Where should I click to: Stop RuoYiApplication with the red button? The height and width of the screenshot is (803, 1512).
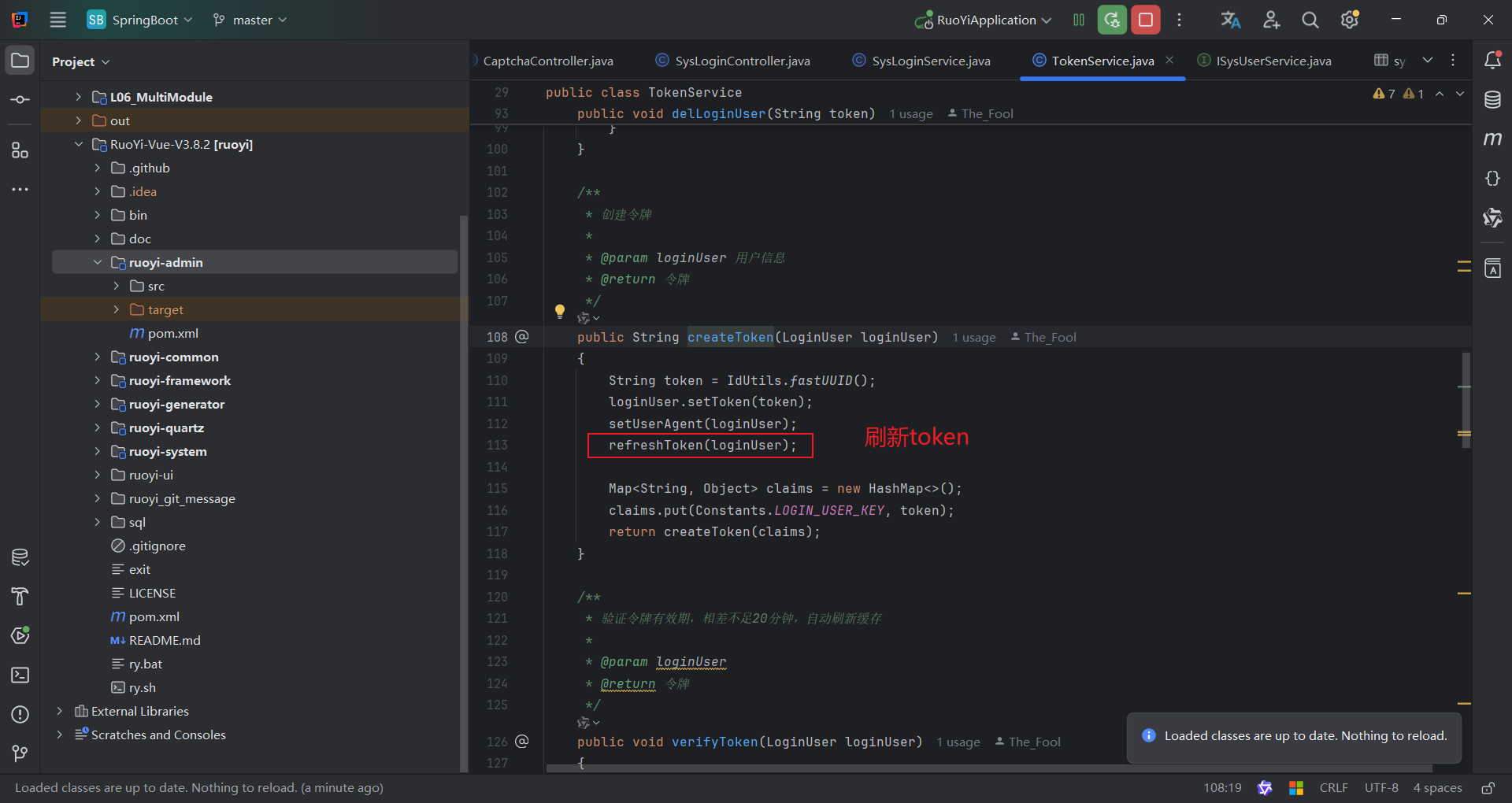pos(1146,20)
